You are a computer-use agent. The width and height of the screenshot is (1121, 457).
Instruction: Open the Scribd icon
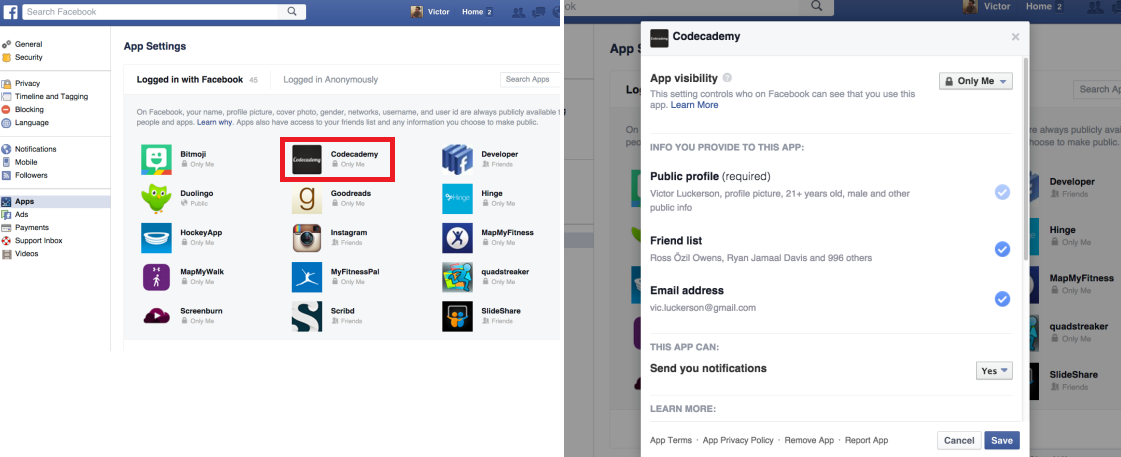coord(307,316)
